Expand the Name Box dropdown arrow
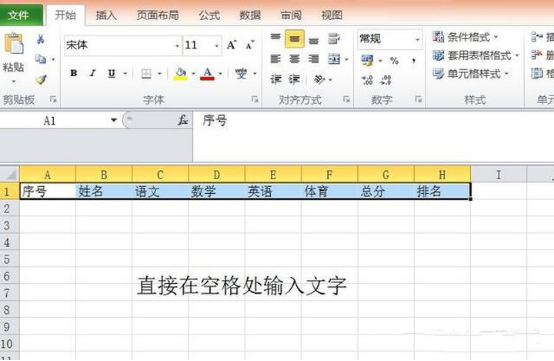554x361 pixels. pyautogui.click(x=113, y=120)
